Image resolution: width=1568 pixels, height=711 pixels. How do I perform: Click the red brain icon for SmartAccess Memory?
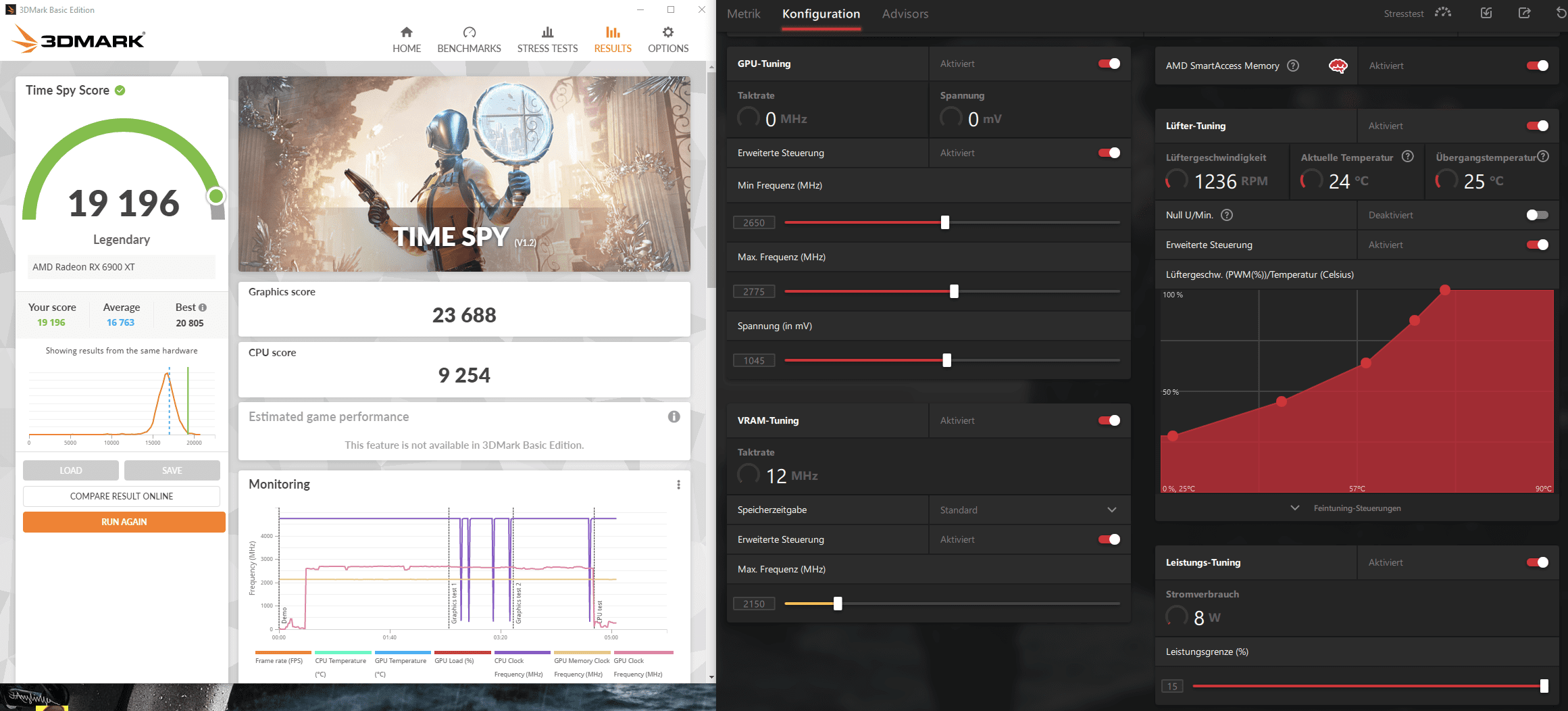click(x=1338, y=66)
